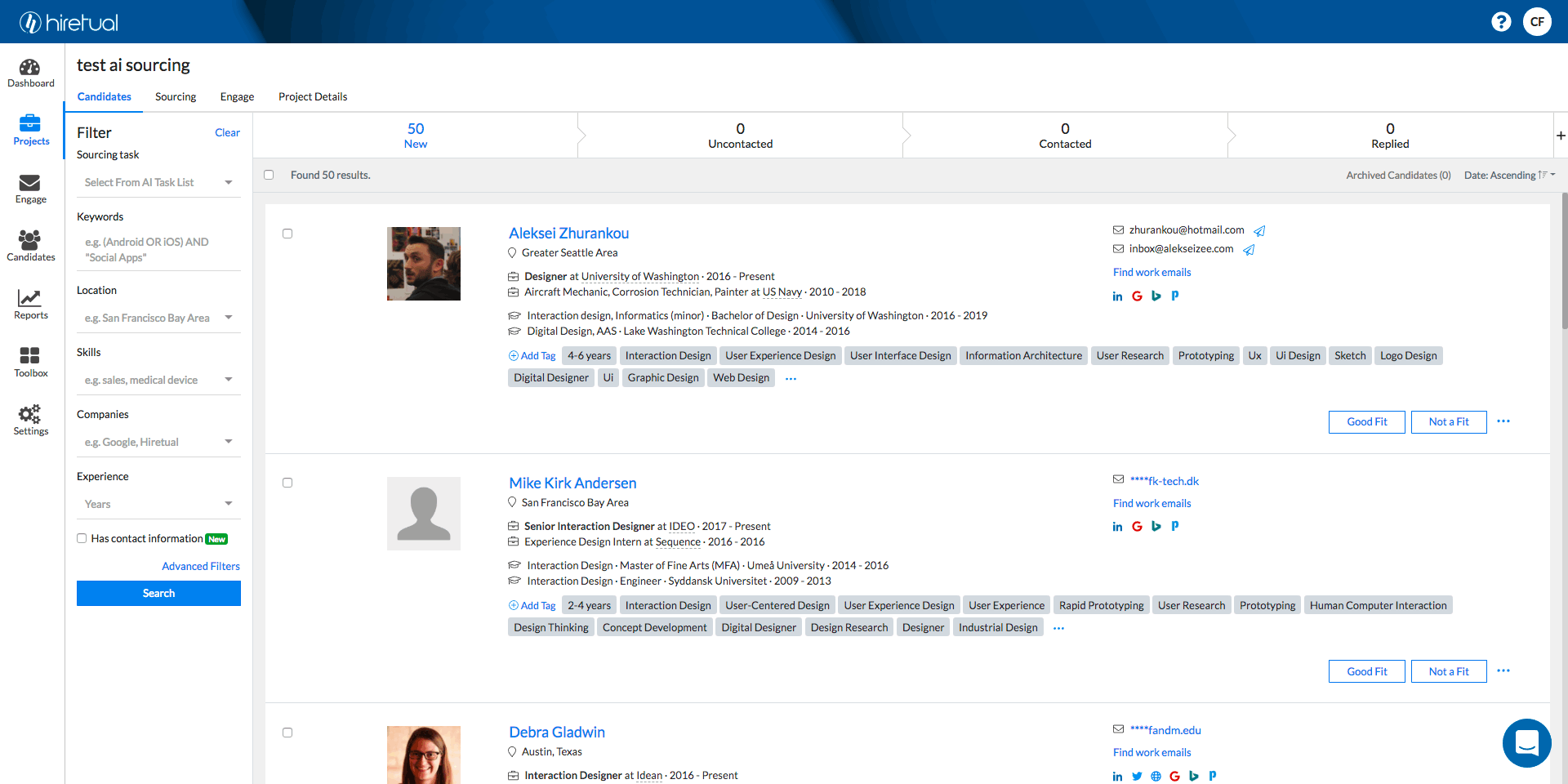Open Aleksei Zhurankou's Google icon
Viewport: 1568px width, 784px height.
pyautogui.click(x=1137, y=296)
